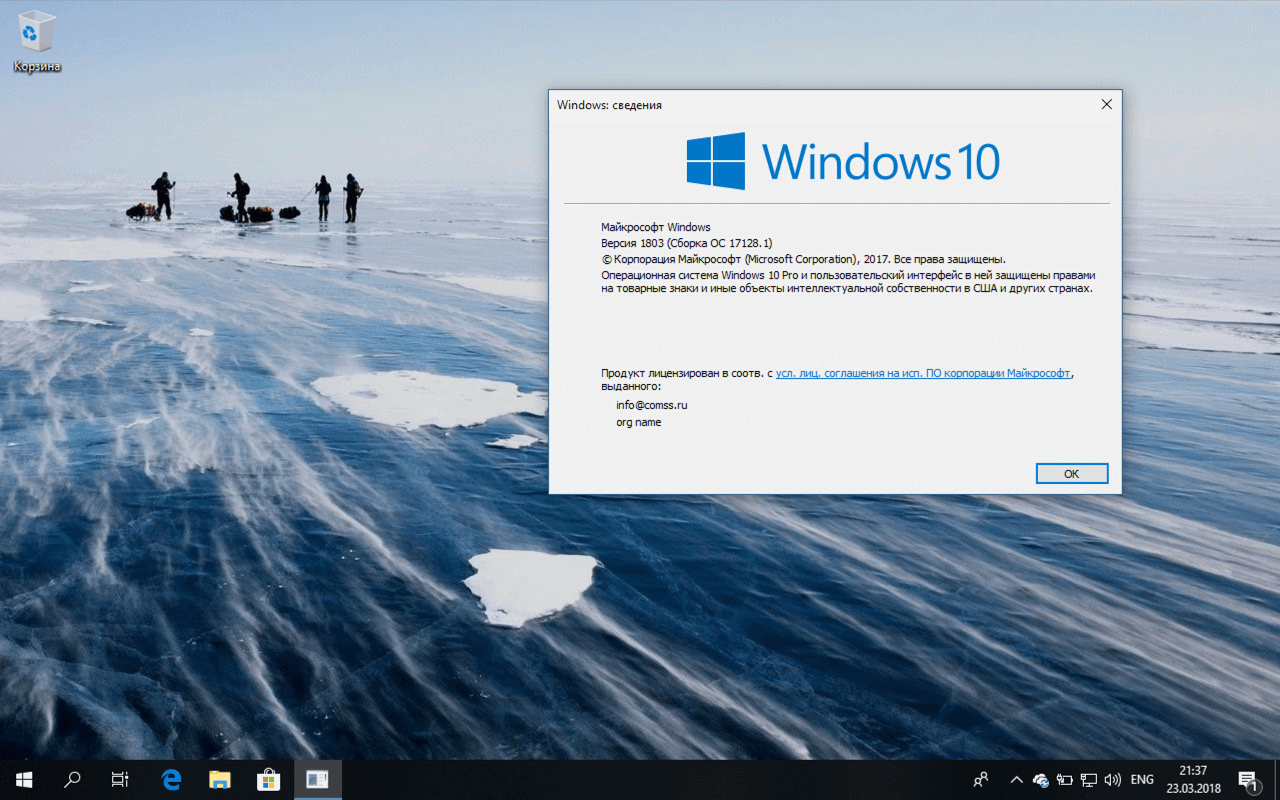Screen dimensions: 1280x800
Task: Open File Explorer from the taskbar
Action: point(220,780)
